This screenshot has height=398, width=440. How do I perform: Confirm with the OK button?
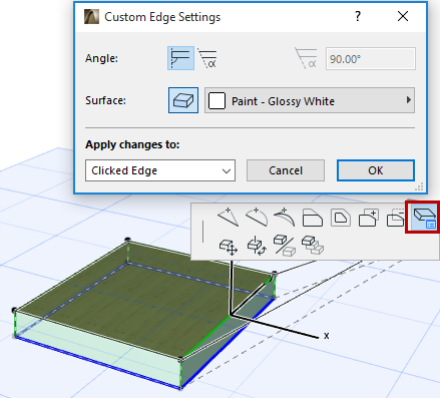[x=376, y=170]
